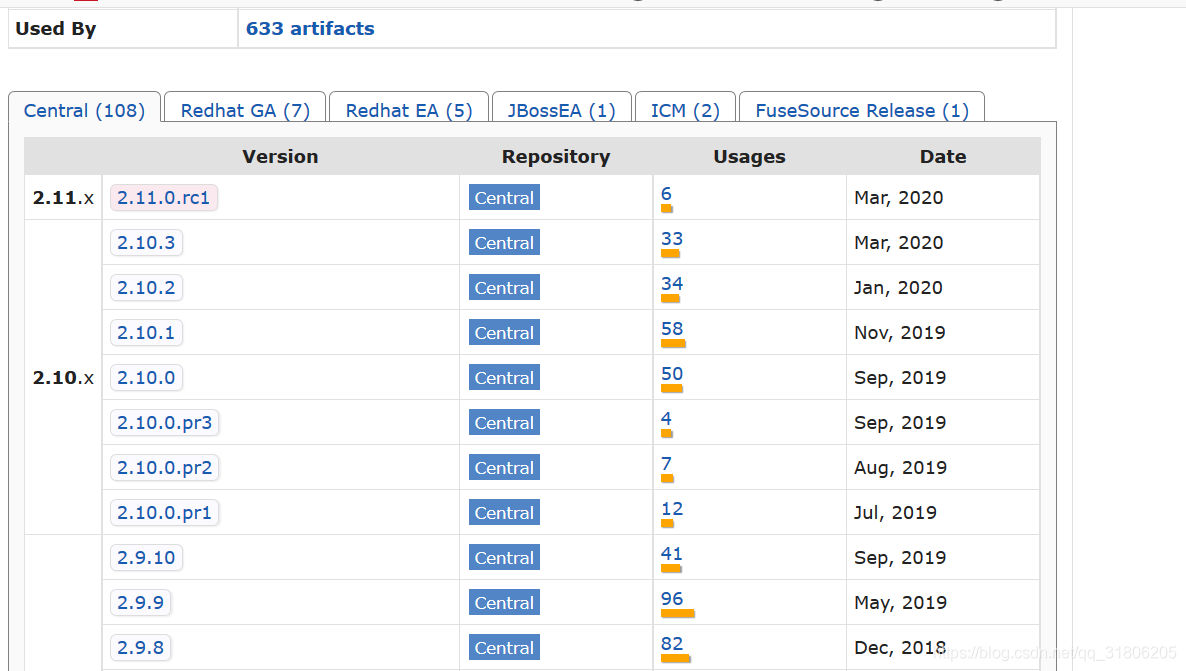
Task: Click Central badge in 2.10.3 row
Action: pyautogui.click(x=505, y=243)
